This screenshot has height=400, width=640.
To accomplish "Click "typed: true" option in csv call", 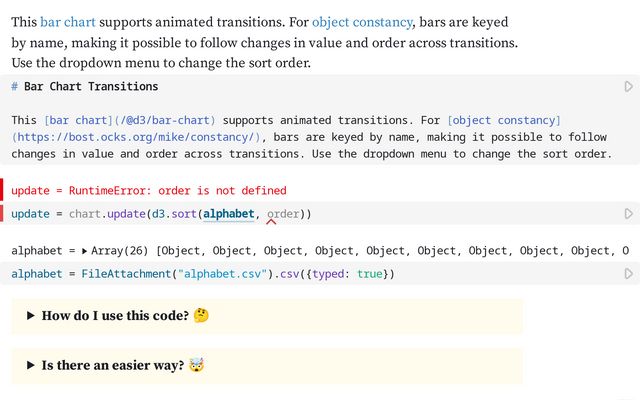I will [347, 274].
